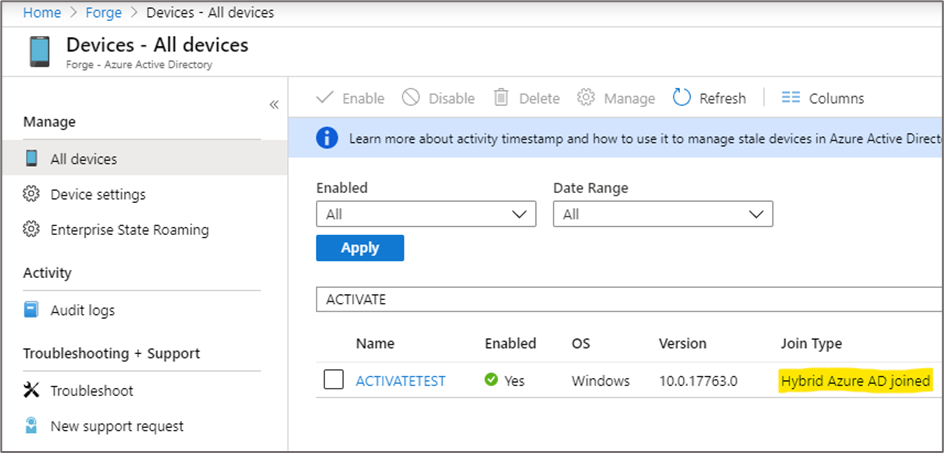Click the Home breadcrumb link

tap(41, 12)
